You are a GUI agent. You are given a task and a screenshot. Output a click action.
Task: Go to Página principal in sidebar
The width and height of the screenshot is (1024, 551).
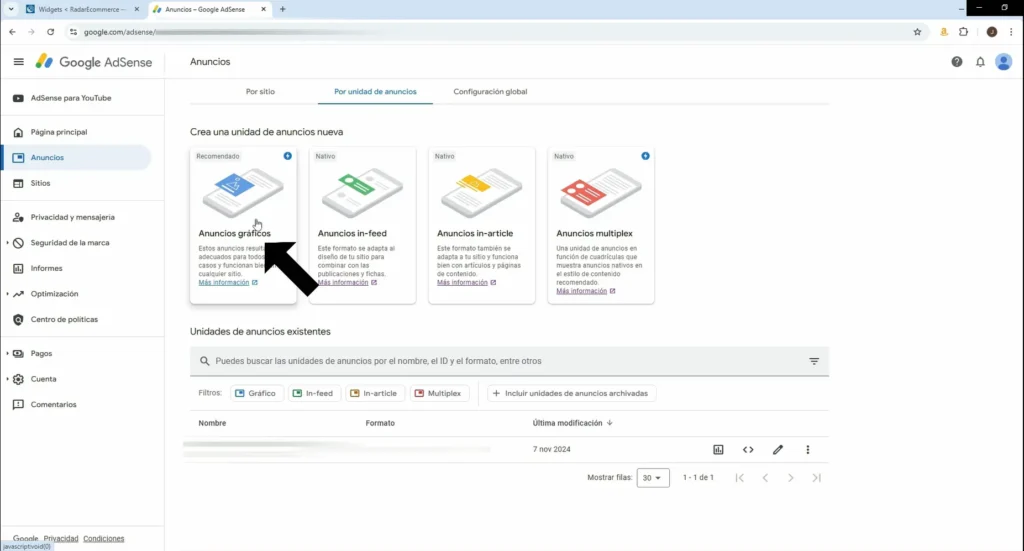(59, 132)
